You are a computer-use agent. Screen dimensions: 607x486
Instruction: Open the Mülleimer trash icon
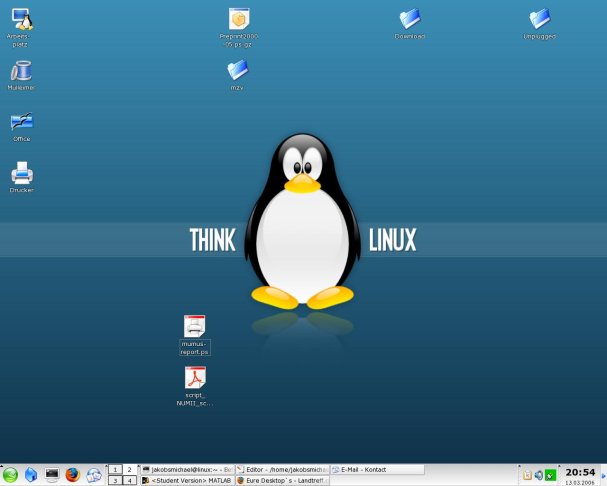point(21,71)
